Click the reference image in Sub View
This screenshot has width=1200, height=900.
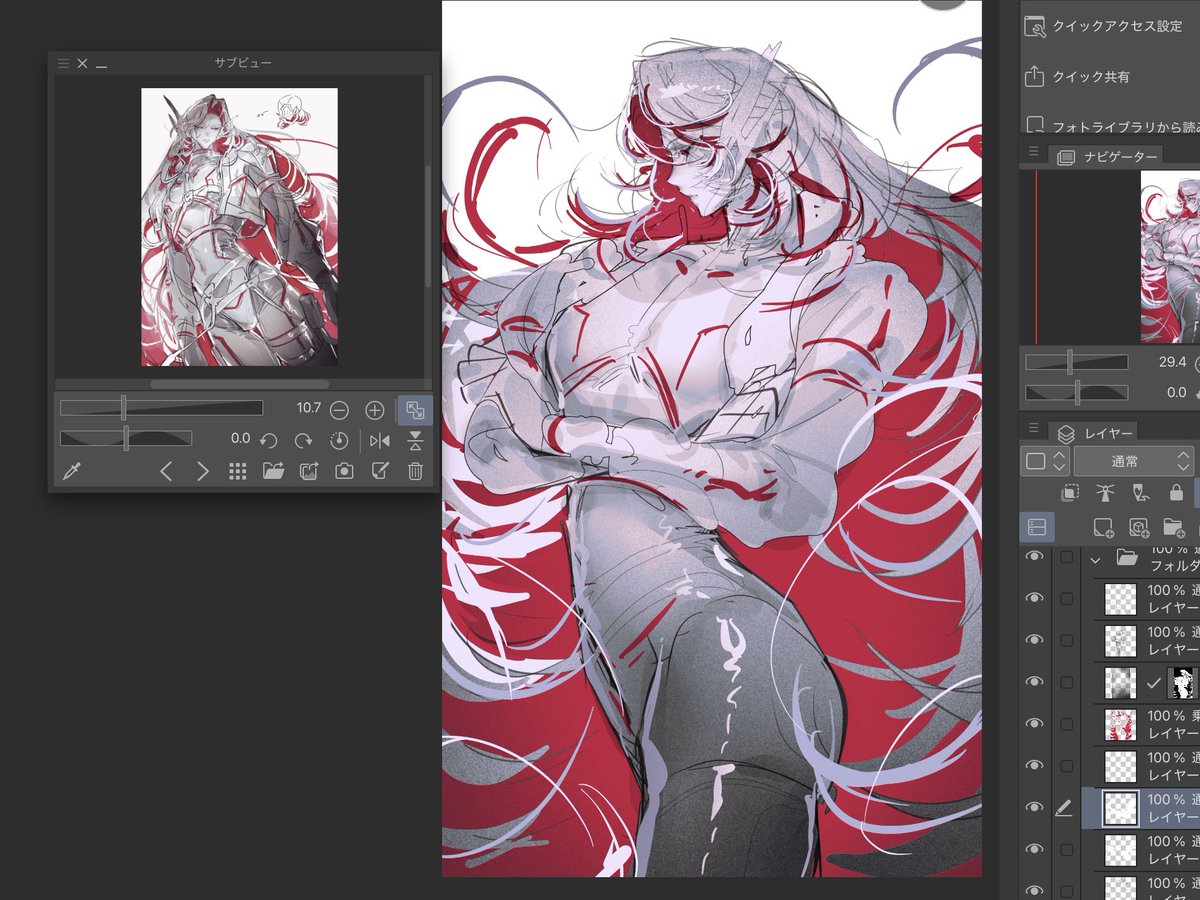click(x=239, y=227)
